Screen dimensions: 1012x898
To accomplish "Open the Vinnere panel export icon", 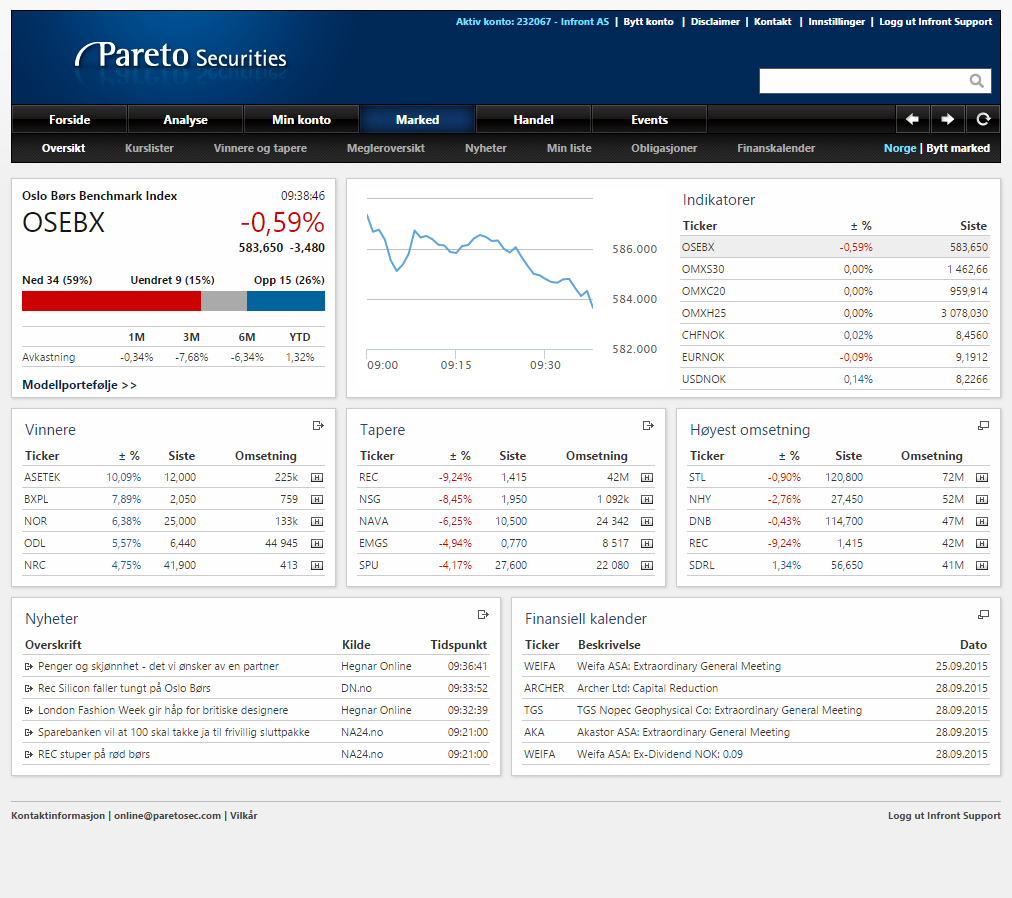I will pos(318,425).
